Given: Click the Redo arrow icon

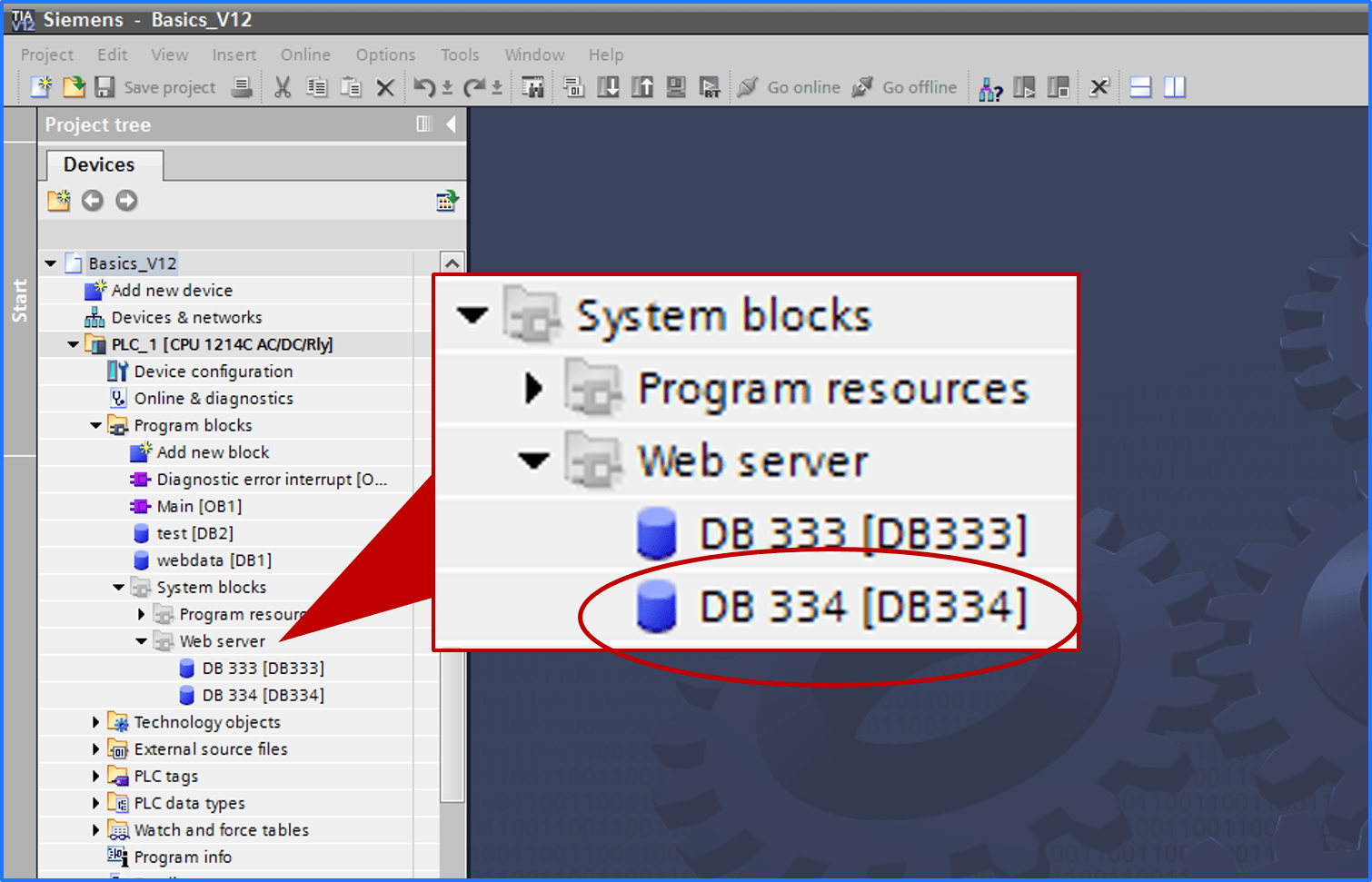Looking at the screenshot, I should (x=474, y=87).
